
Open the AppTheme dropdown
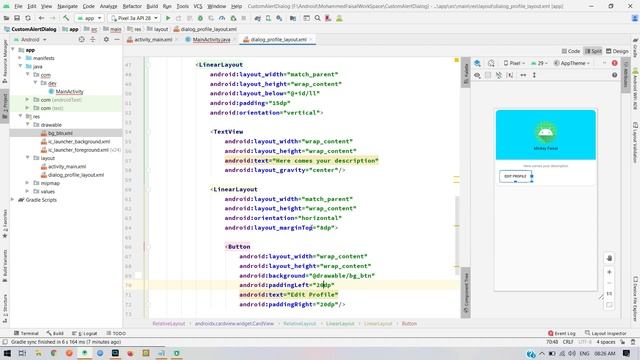(x=572, y=63)
